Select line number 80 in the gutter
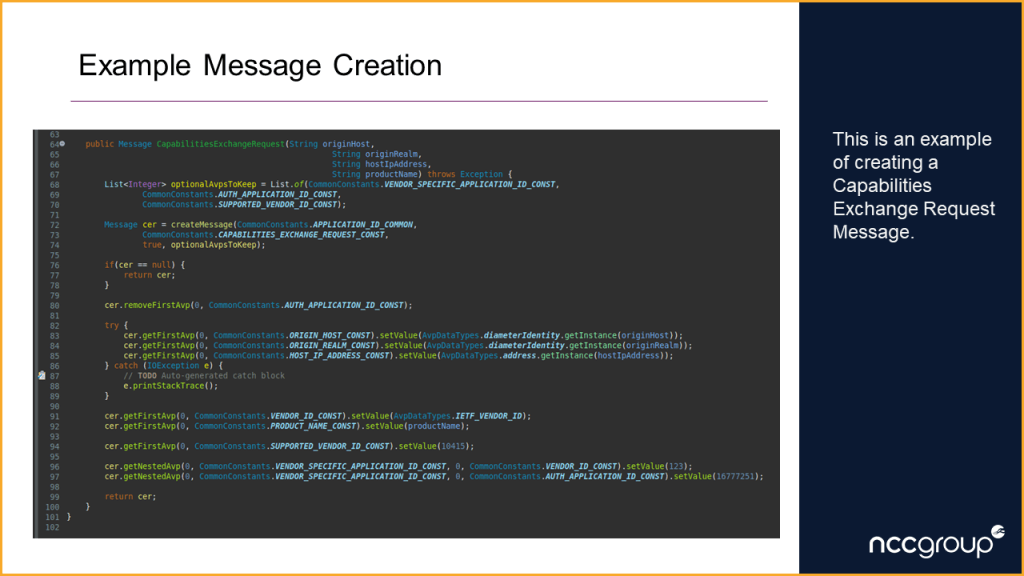Screen dimensions: 1024x576 tap(54, 305)
